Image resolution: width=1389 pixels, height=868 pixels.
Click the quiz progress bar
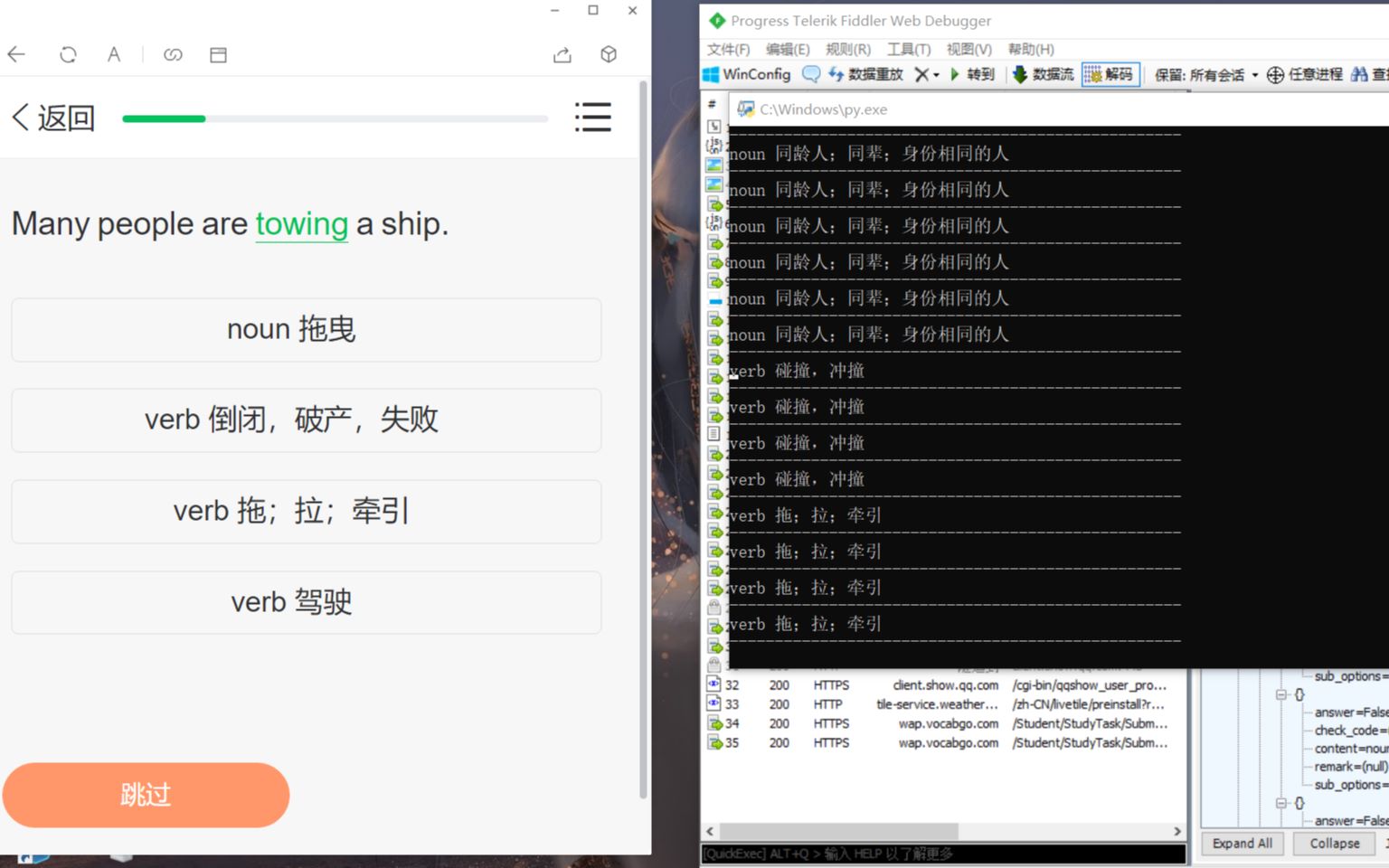point(335,118)
